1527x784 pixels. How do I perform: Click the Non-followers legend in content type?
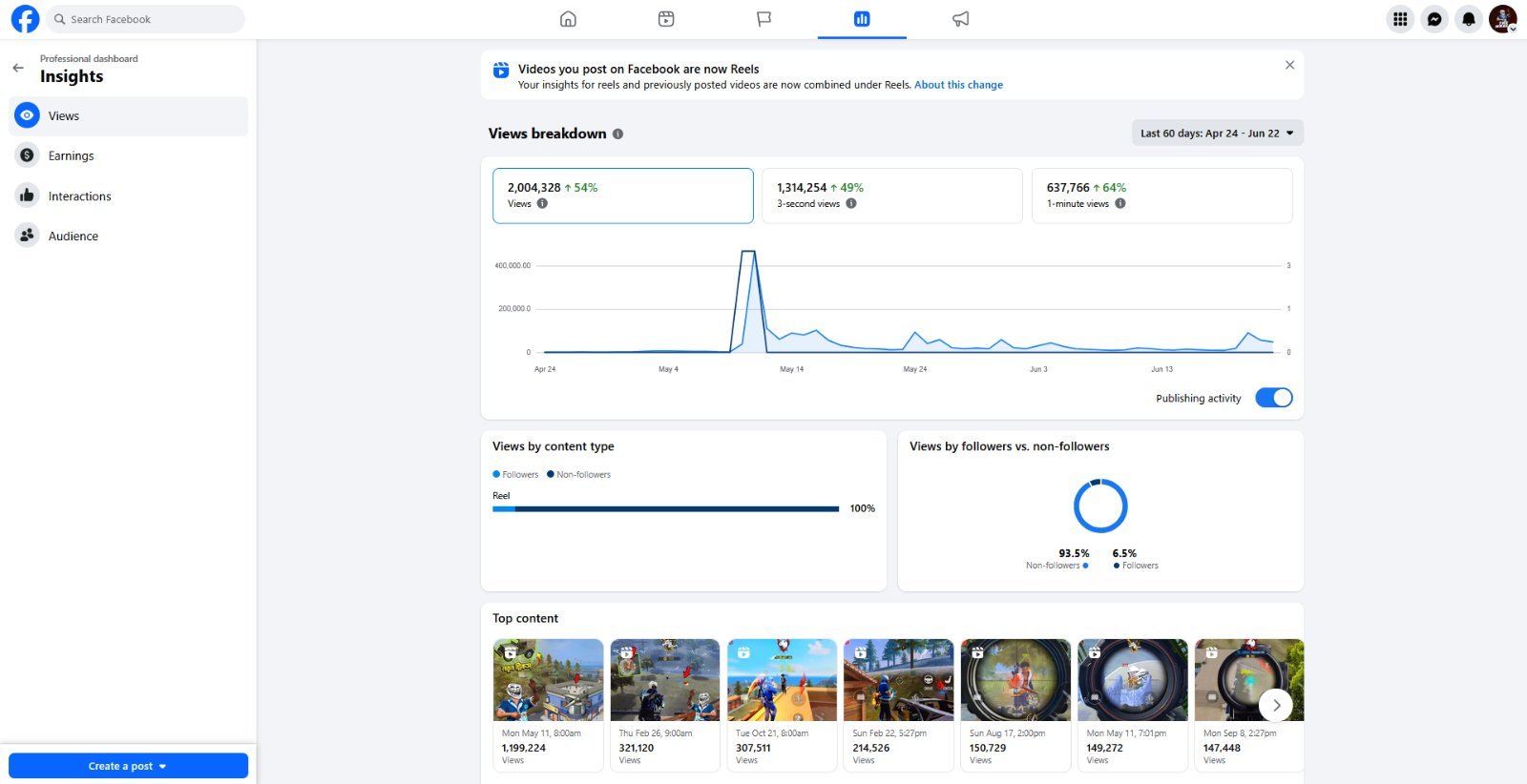578,474
